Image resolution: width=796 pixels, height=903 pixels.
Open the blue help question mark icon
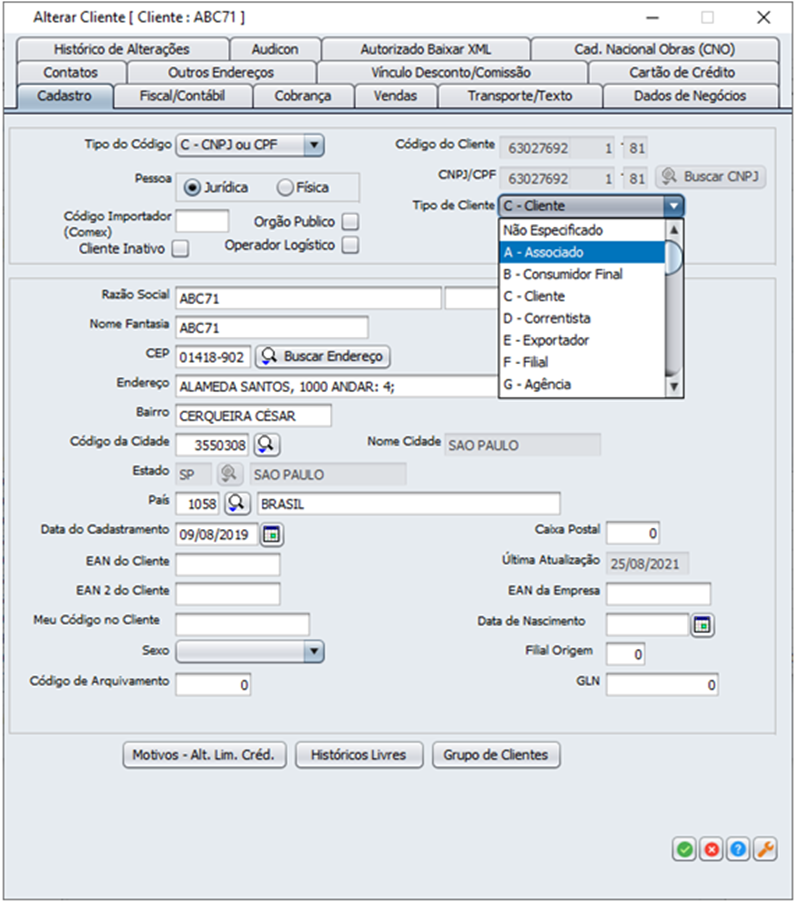click(x=738, y=849)
